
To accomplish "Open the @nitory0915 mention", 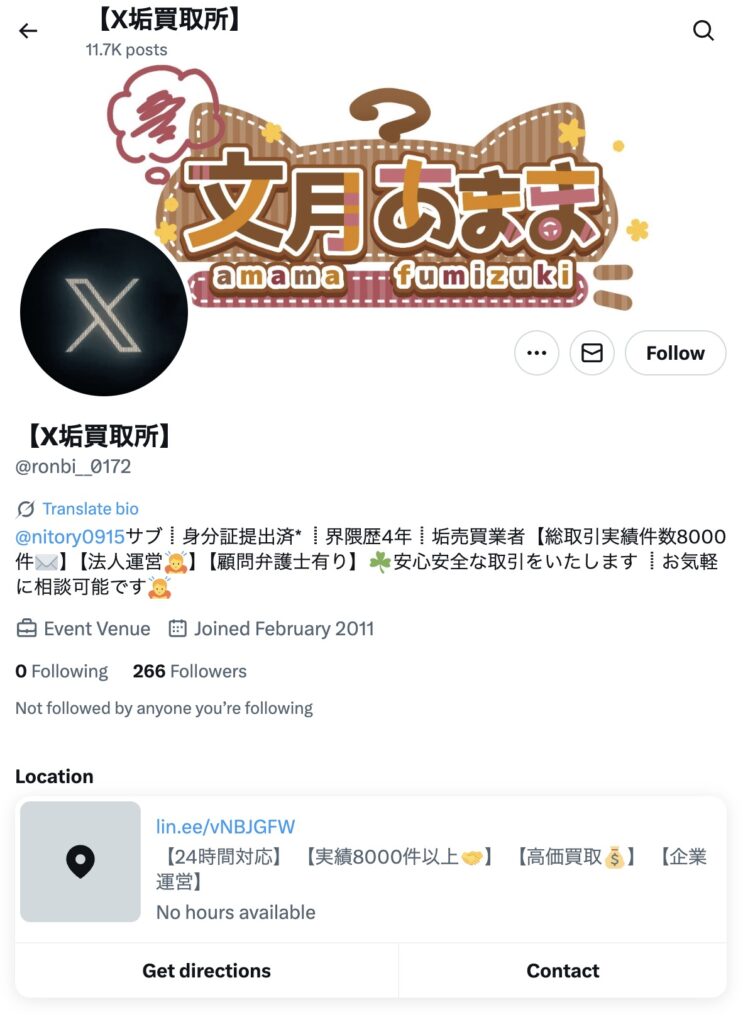I will click(x=70, y=537).
